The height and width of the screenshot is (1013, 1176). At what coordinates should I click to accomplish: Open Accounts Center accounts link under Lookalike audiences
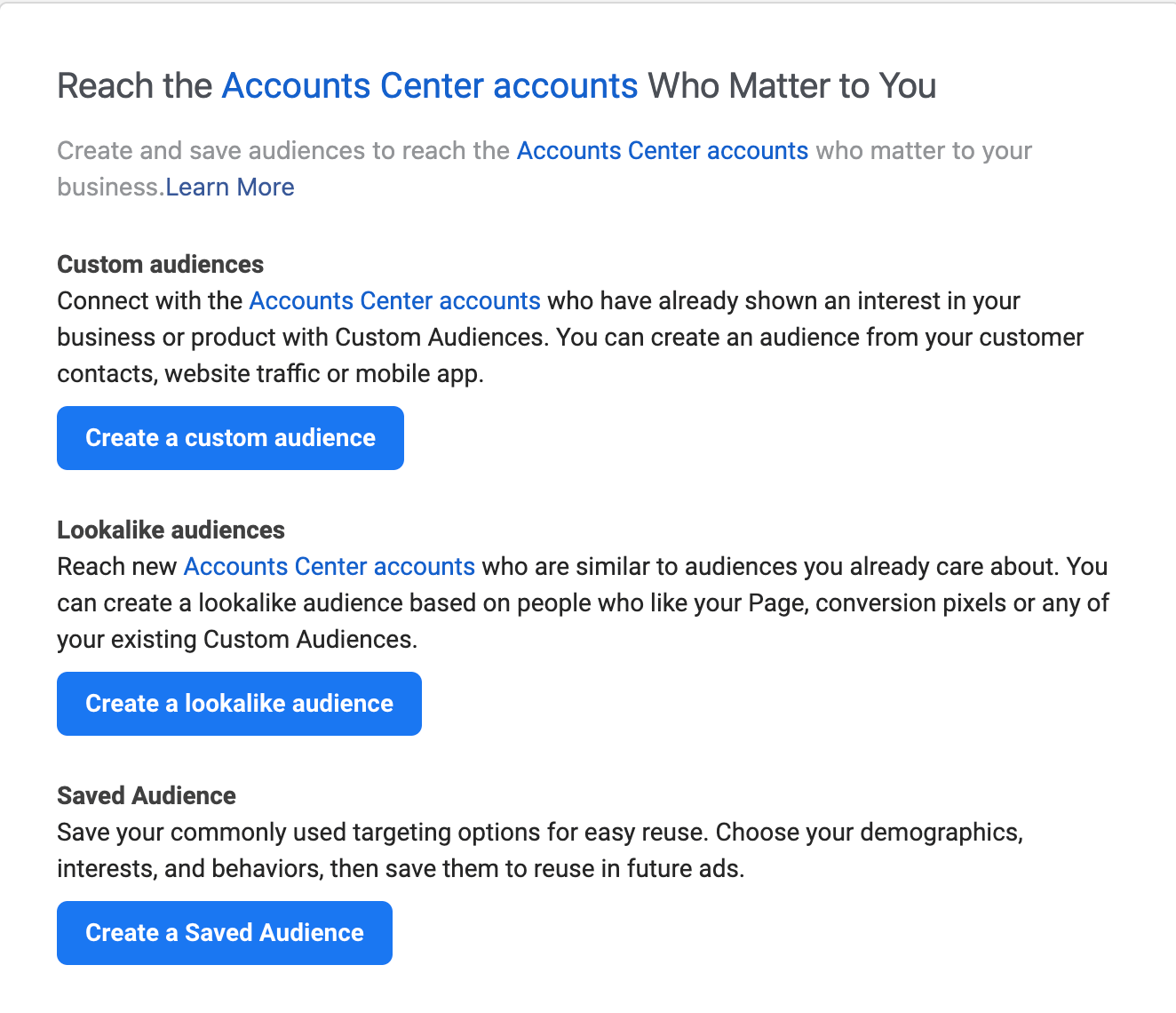[330, 567]
